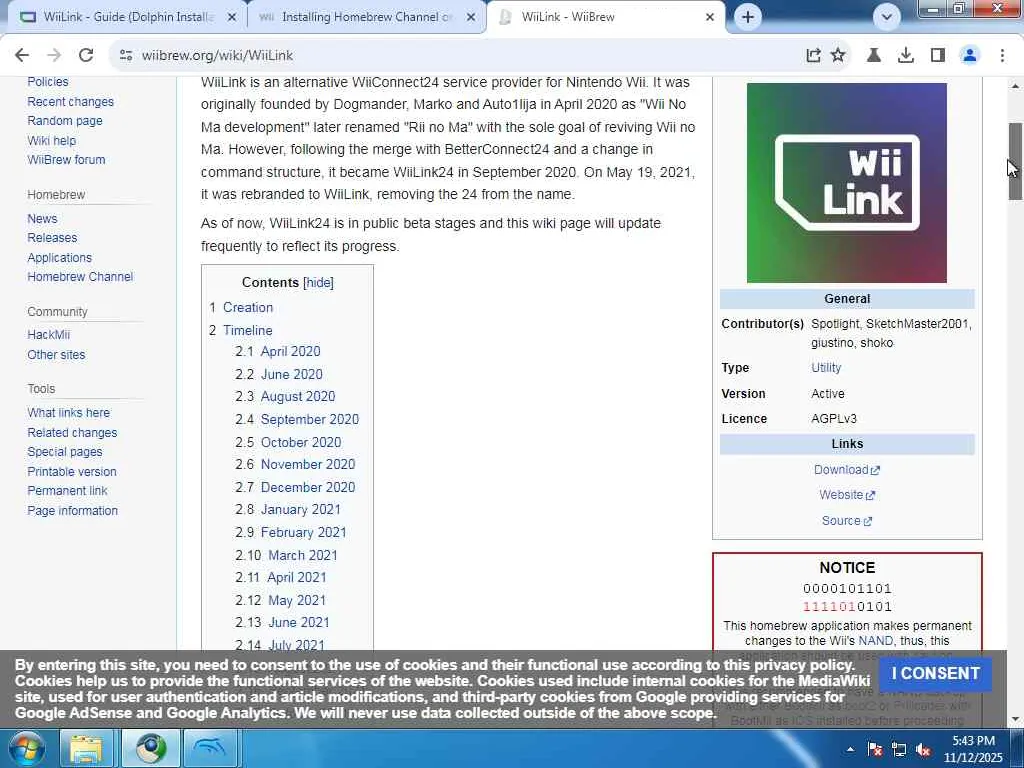Go back to the previous page
This screenshot has width=1024, height=768.
pos(22,56)
